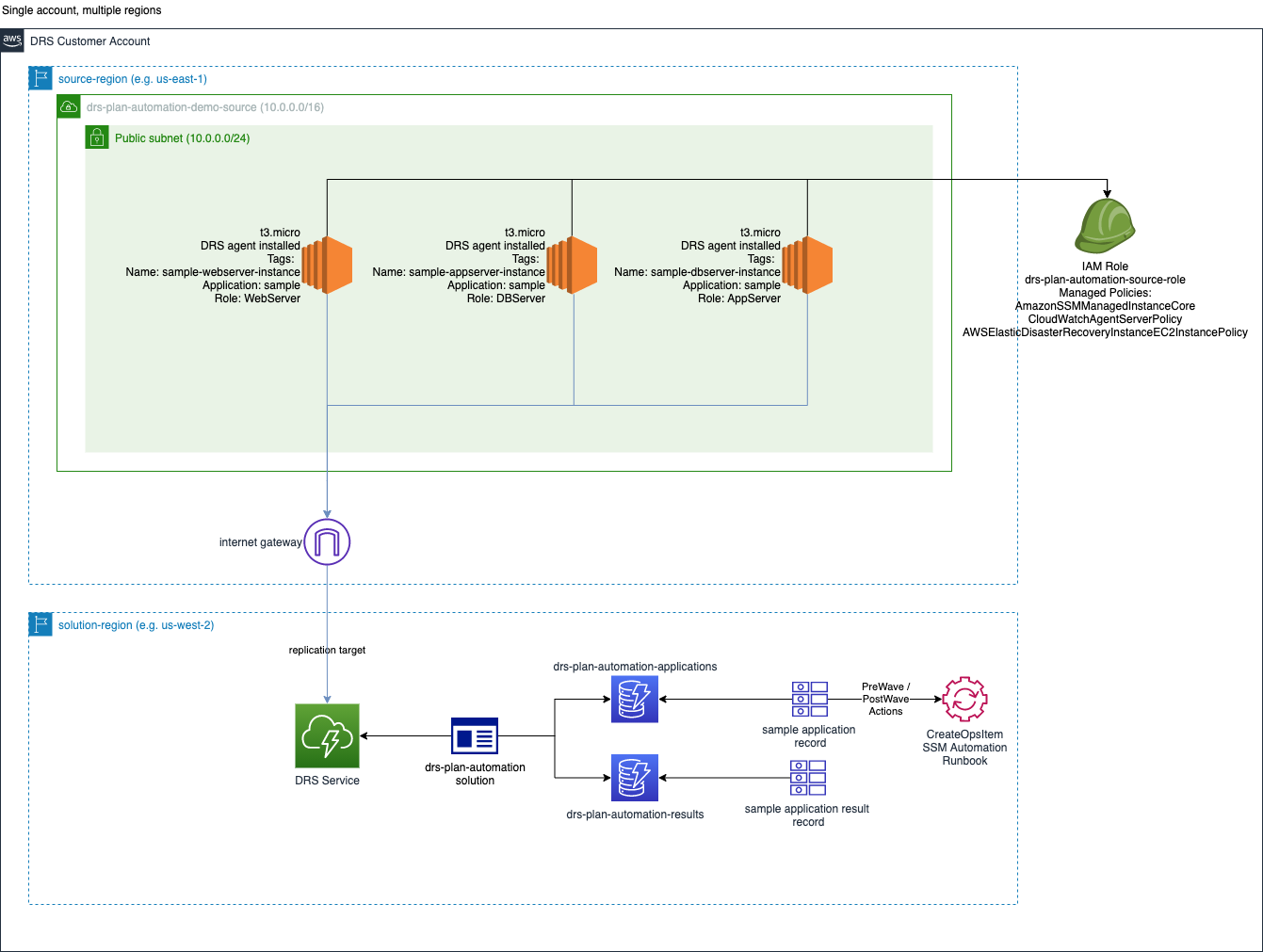Click the "CloudWatchAgentServerPolicy" policy text
Viewport: 1263px width, 952px height.
[1105, 319]
